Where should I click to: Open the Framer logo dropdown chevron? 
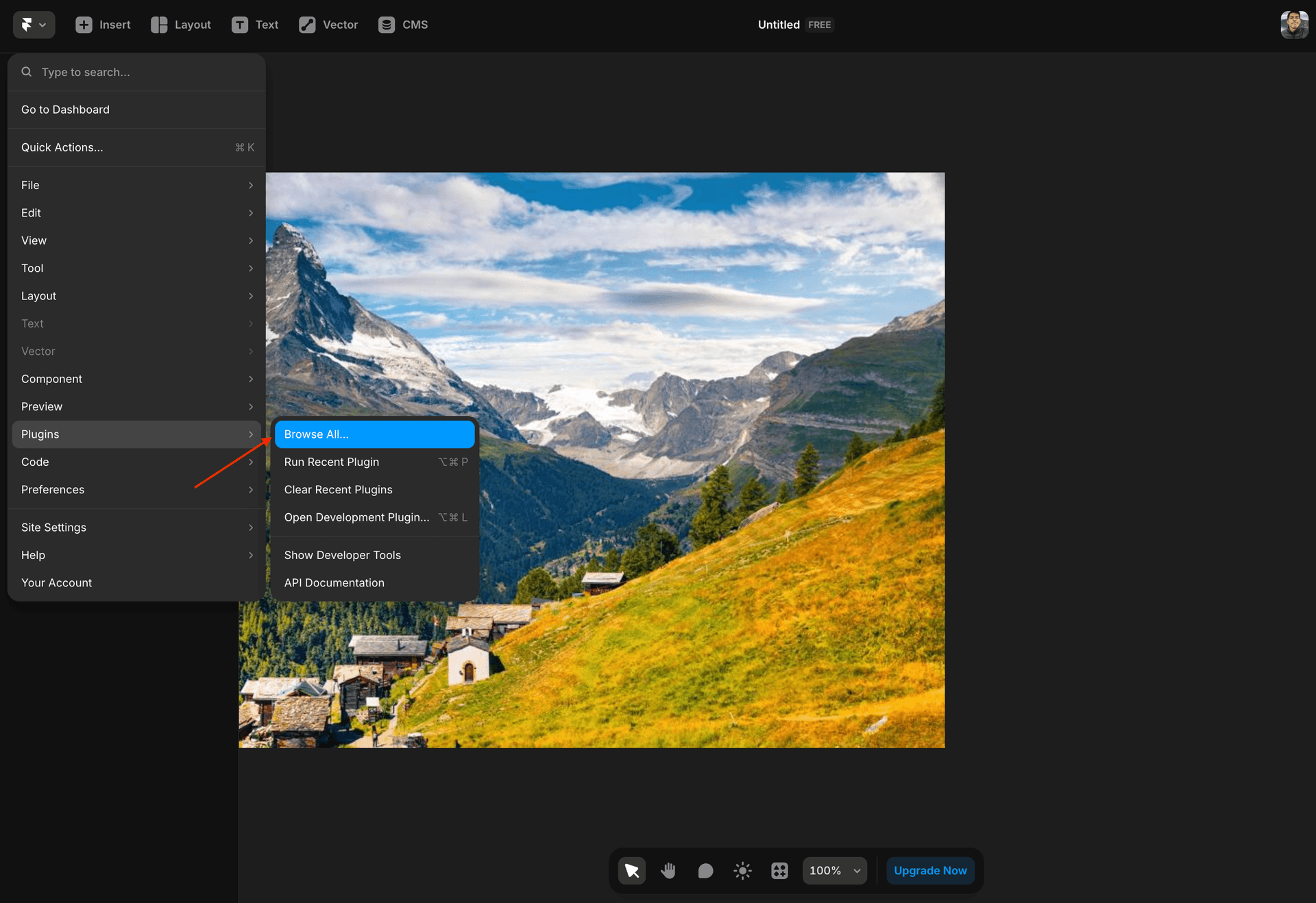pos(42,25)
